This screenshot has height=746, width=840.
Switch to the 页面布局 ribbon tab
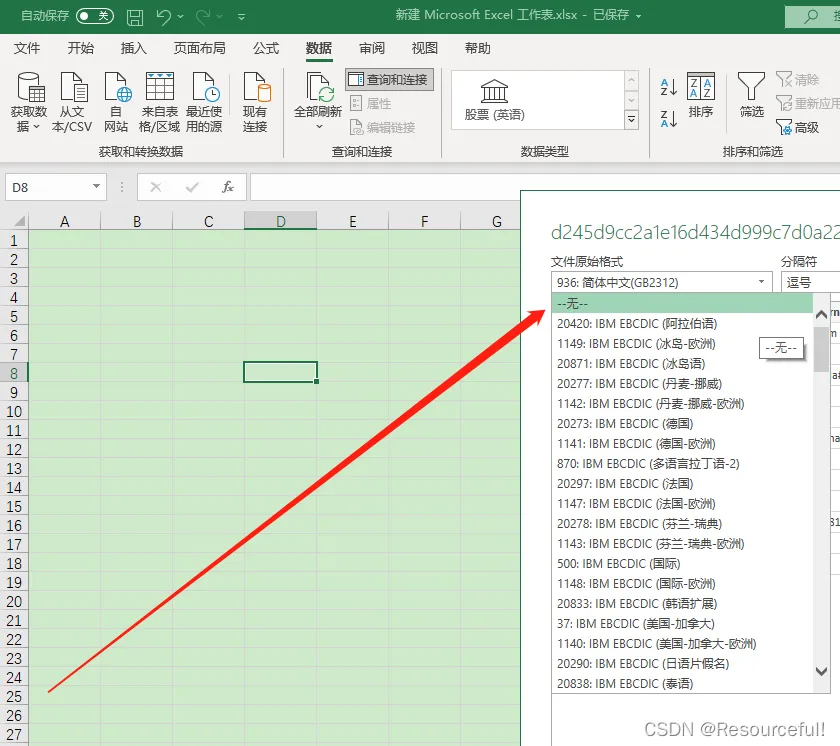point(199,48)
